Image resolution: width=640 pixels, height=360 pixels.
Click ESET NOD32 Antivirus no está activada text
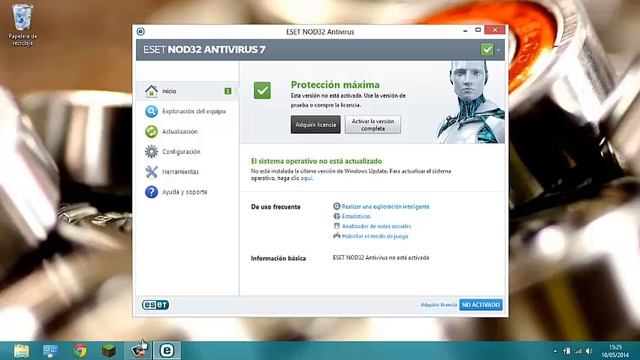tap(381, 258)
